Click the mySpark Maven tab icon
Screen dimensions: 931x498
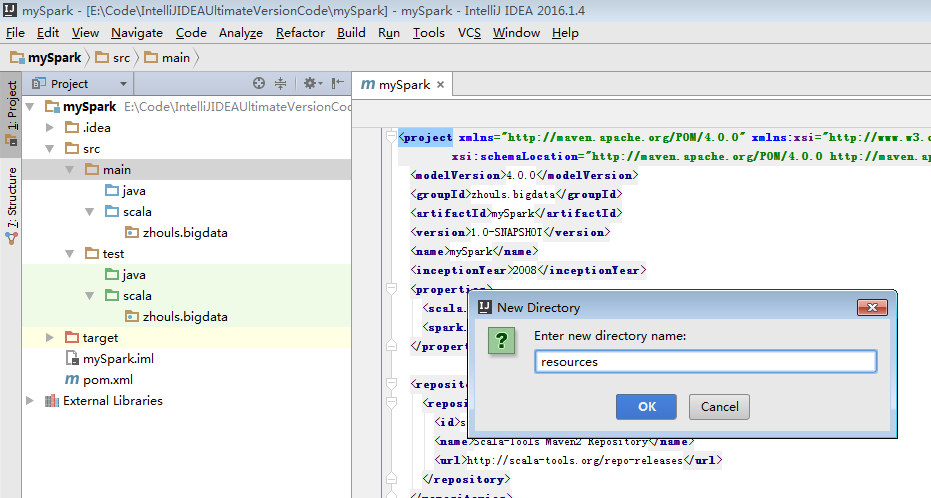tap(368, 84)
